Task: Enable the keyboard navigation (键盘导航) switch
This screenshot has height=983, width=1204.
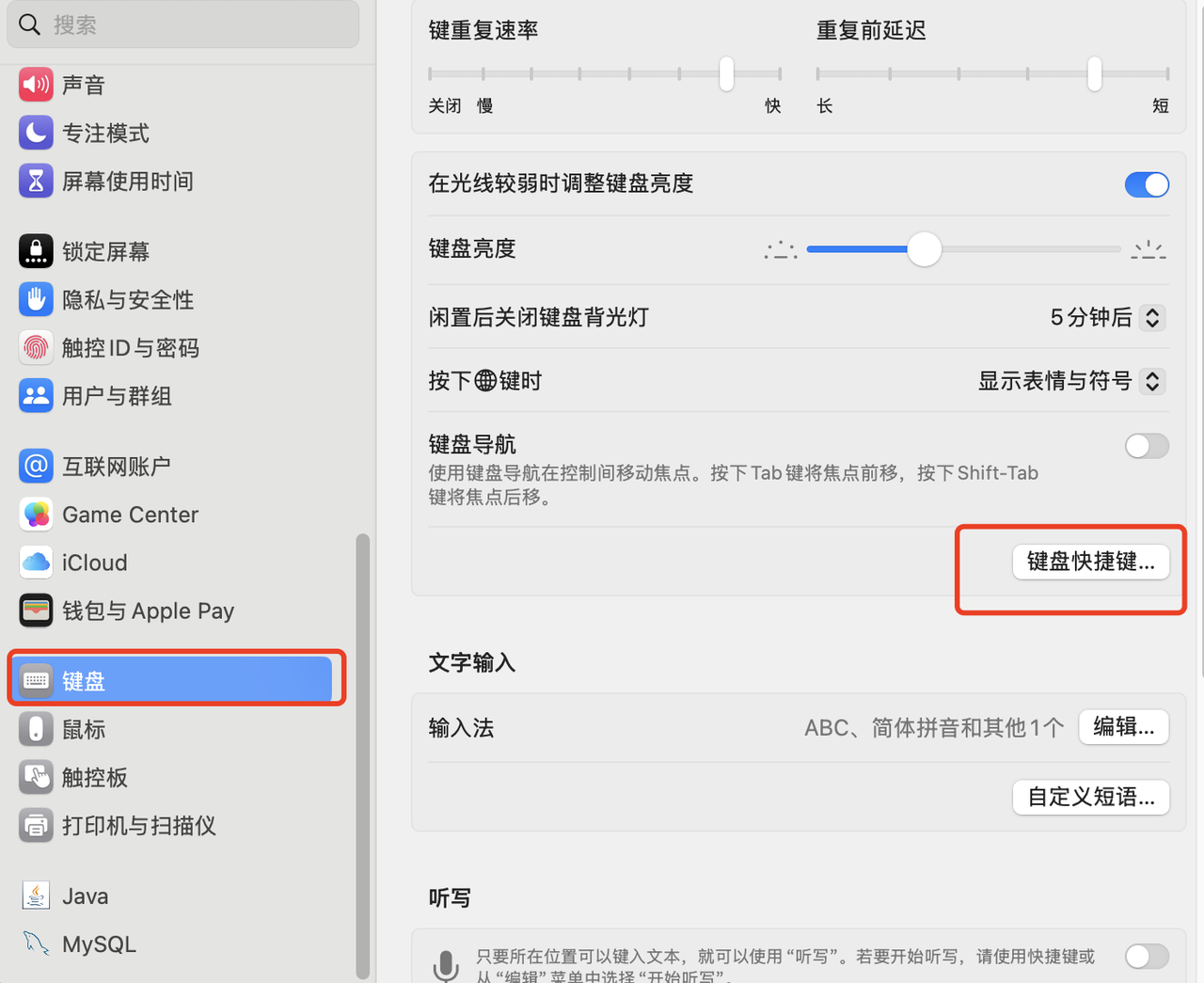Action: click(1147, 446)
